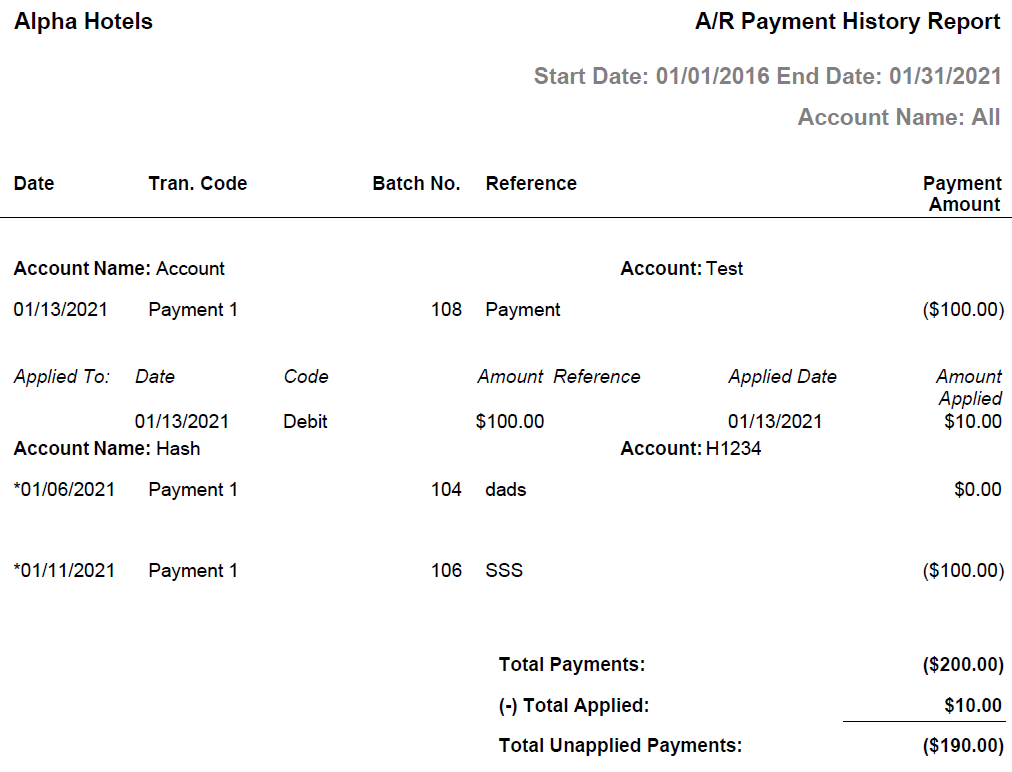Image resolution: width=1012 pixels, height=772 pixels.
Task: Select the SSS payment dated 01/11/2021
Action: click(505, 570)
